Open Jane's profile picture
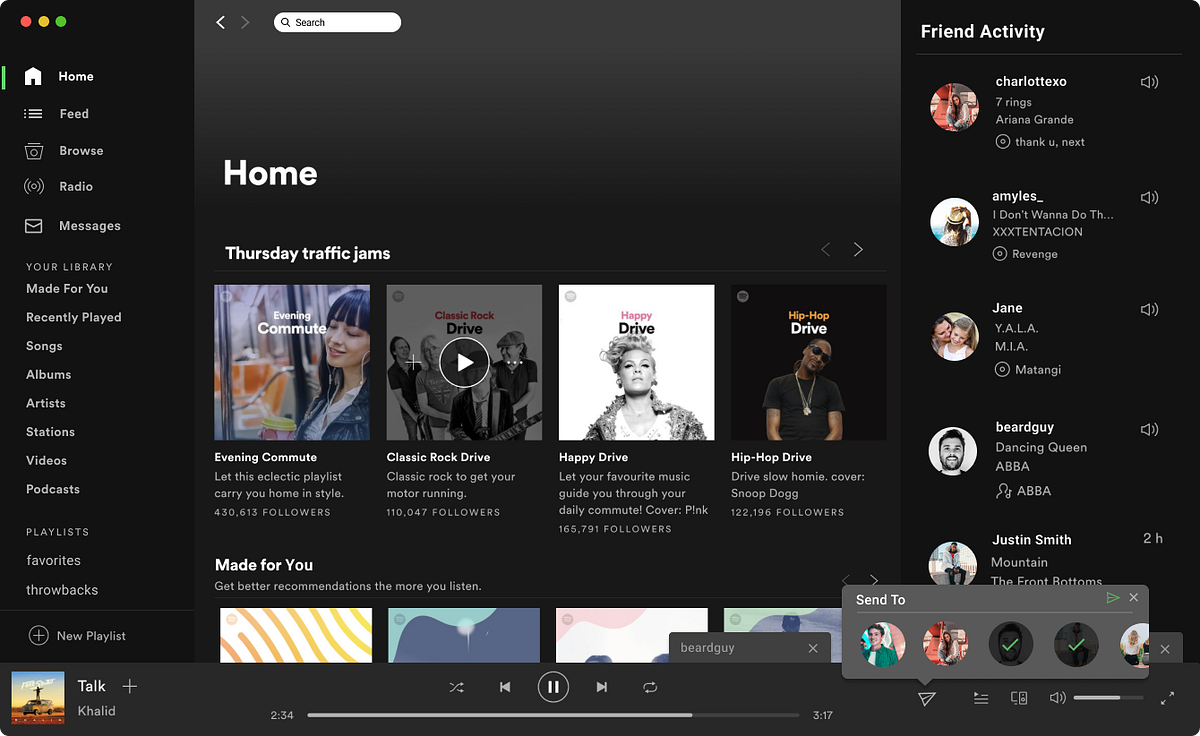Image resolution: width=1200 pixels, height=736 pixels. point(953,336)
